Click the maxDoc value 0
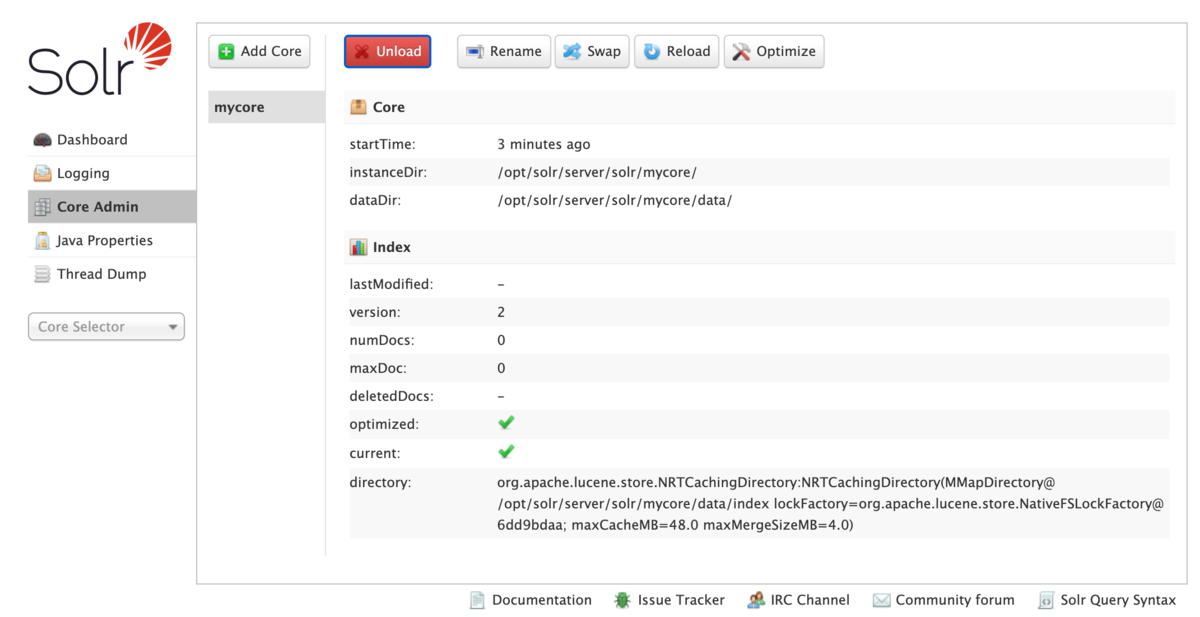 [501, 368]
